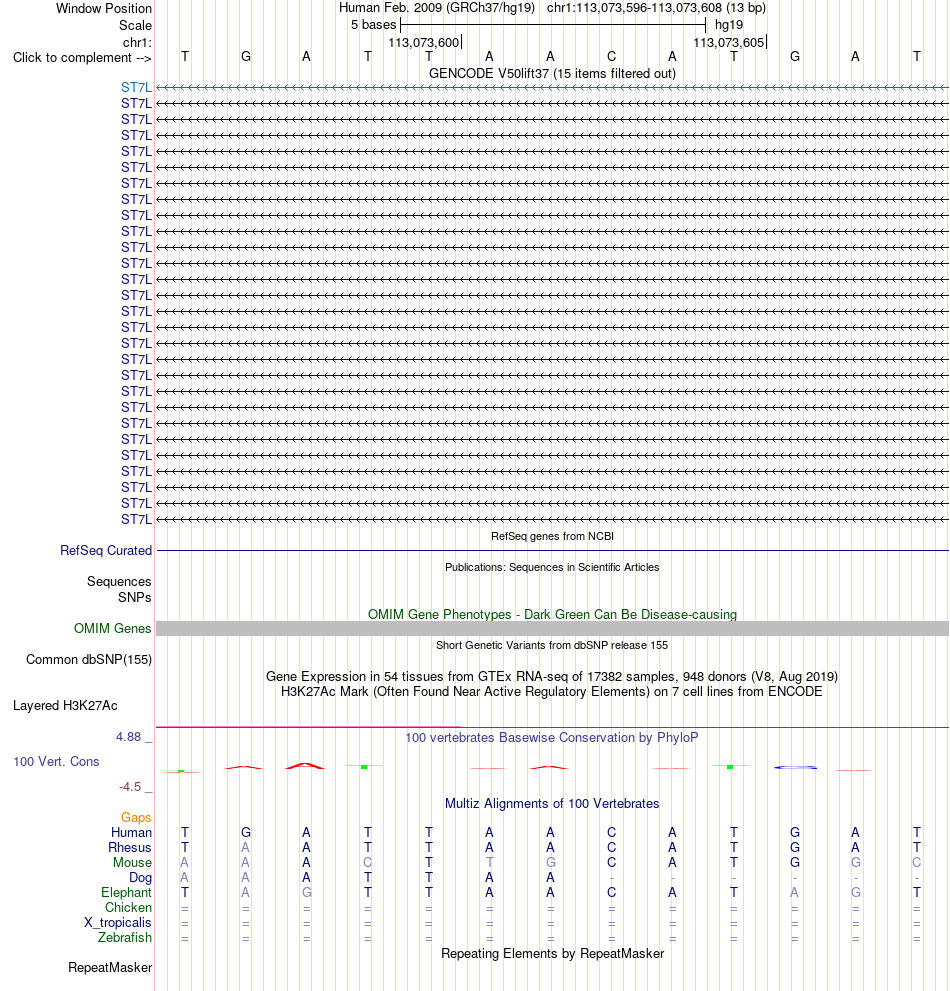The image size is (950, 991).
Task: Select the Mouse alignment row label
Action: (133, 863)
